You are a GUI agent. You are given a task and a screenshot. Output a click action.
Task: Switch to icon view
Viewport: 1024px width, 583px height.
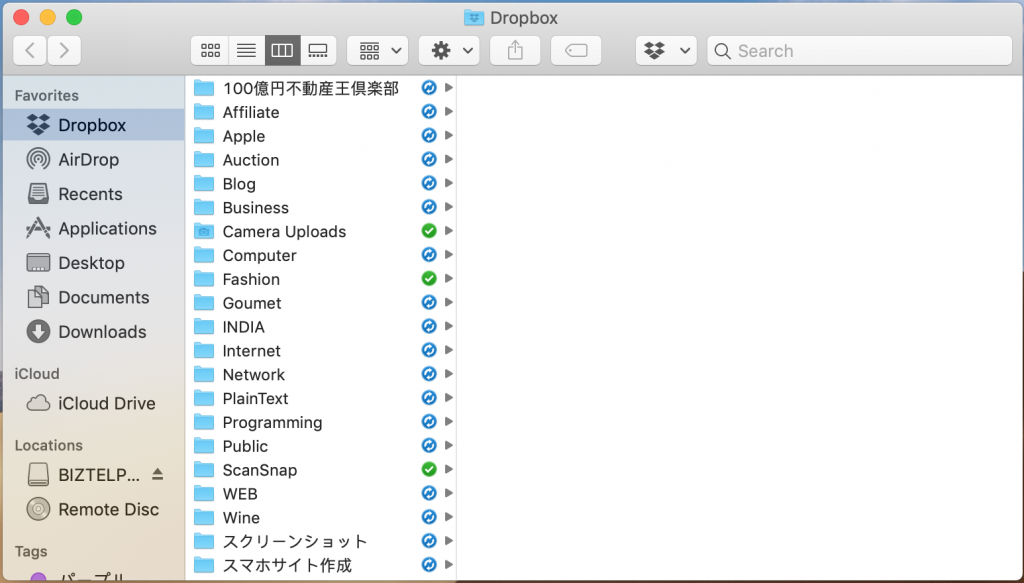pos(210,50)
